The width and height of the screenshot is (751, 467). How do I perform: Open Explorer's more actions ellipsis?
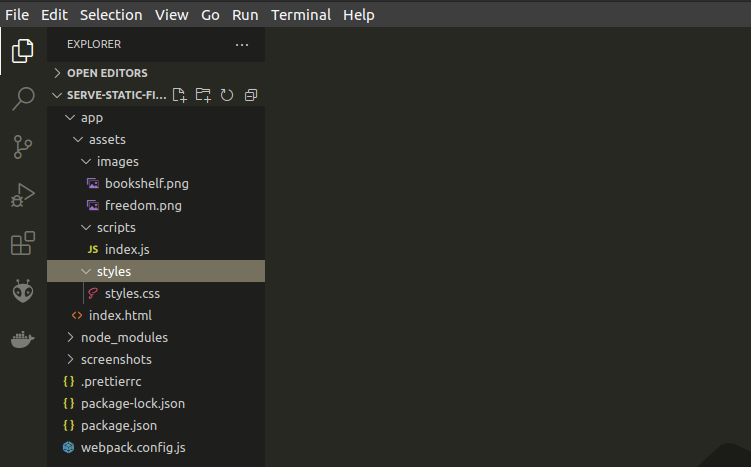pyautogui.click(x=242, y=44)
